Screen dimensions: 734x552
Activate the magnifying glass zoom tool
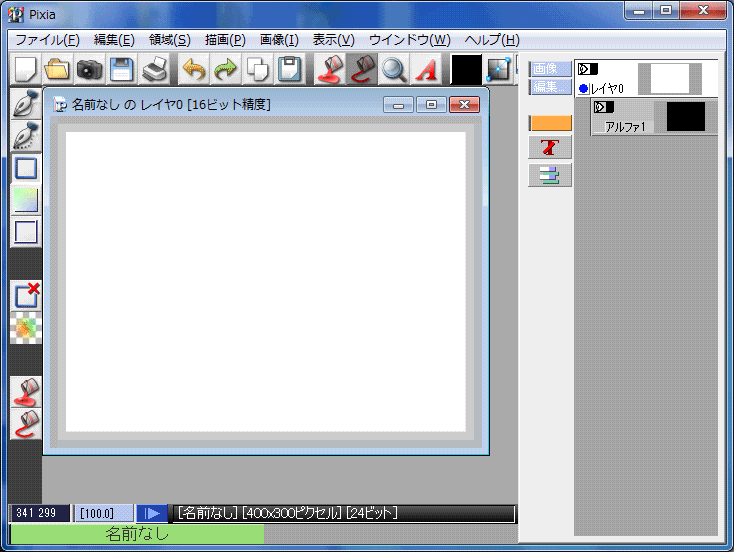click(x=394, y=69)
